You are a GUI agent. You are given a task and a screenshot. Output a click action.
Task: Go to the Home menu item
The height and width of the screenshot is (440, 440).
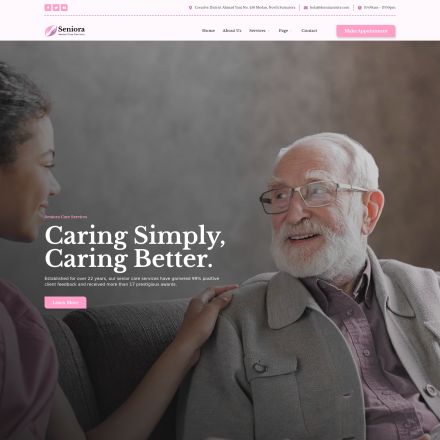coord(208,31)
